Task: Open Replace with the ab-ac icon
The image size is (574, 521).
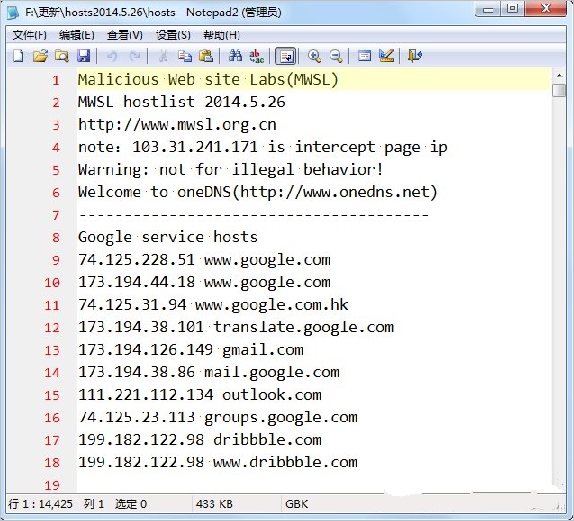Action: pos(256,56)
